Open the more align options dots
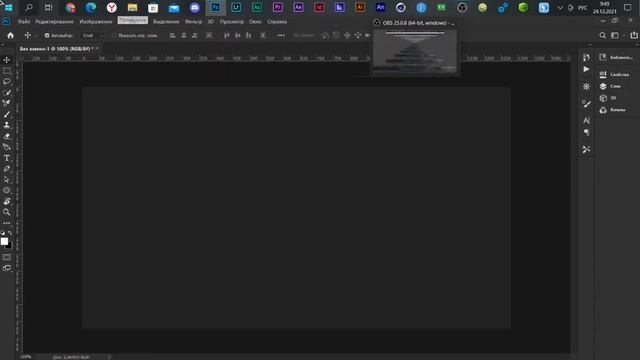The width and height of the screenshot is (640, 360). (281, 36)
